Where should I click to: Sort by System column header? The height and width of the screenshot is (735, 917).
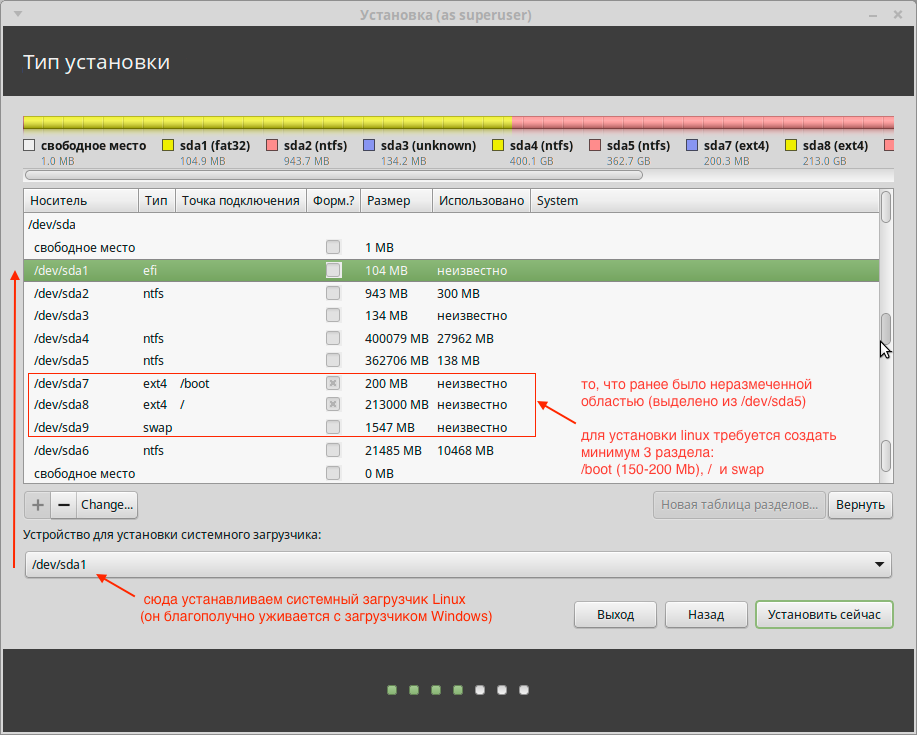click(705, 201)
